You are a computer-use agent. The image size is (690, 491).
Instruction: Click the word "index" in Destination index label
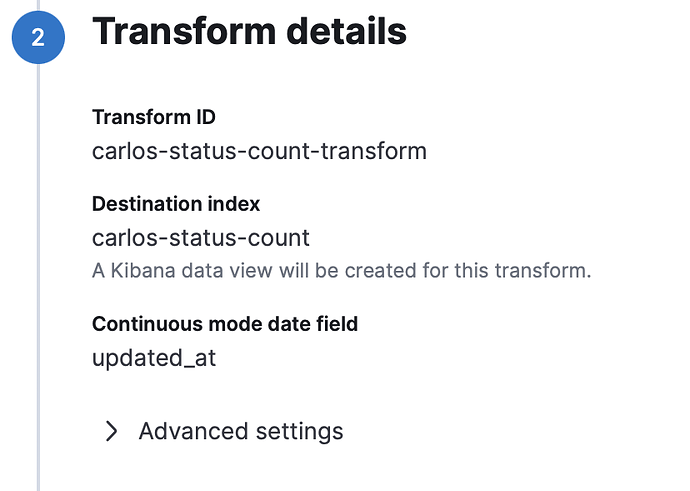234,204
